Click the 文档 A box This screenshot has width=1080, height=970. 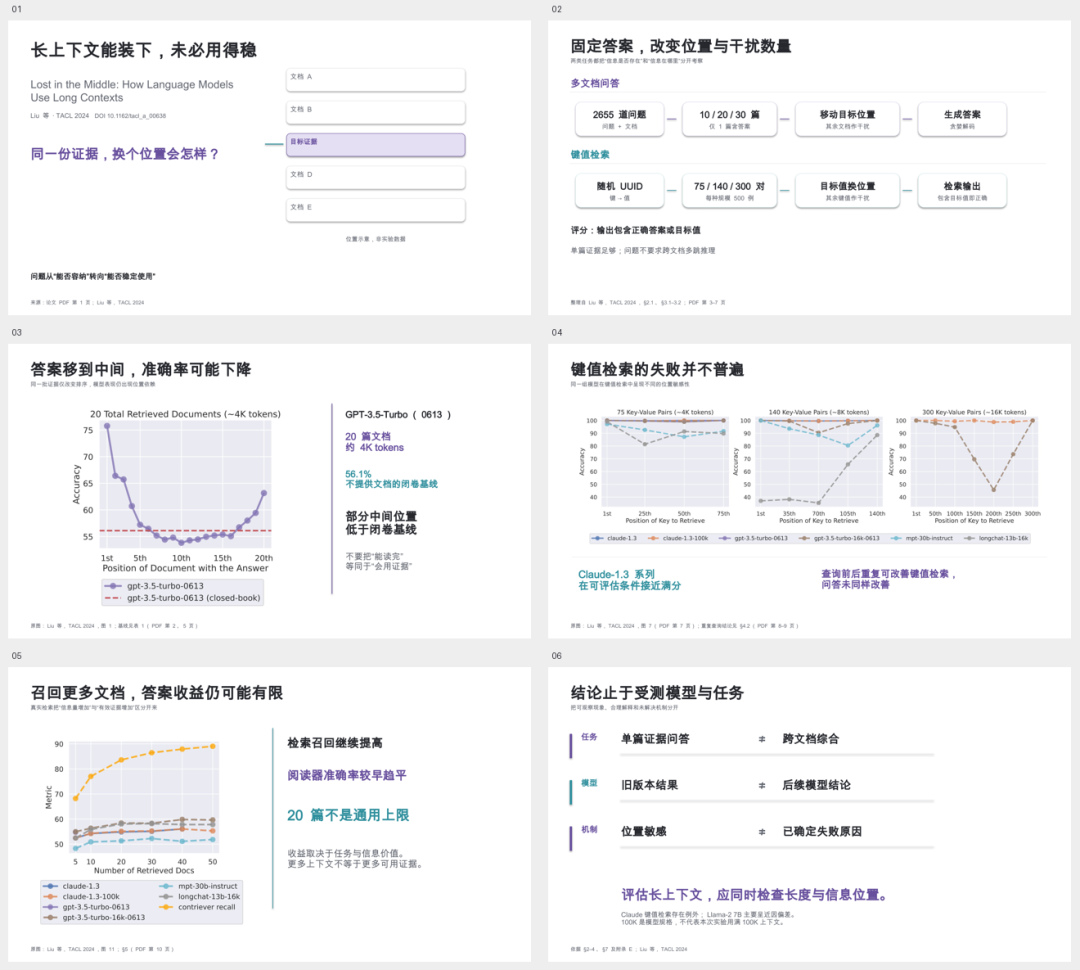[x=376, y=80]
